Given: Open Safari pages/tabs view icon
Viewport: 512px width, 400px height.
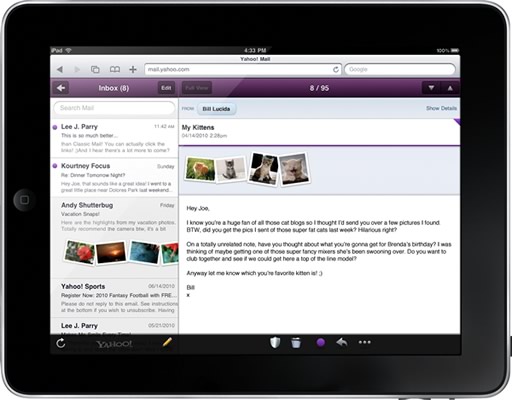Looking at the screenshot, I should [x=95, y=69].
